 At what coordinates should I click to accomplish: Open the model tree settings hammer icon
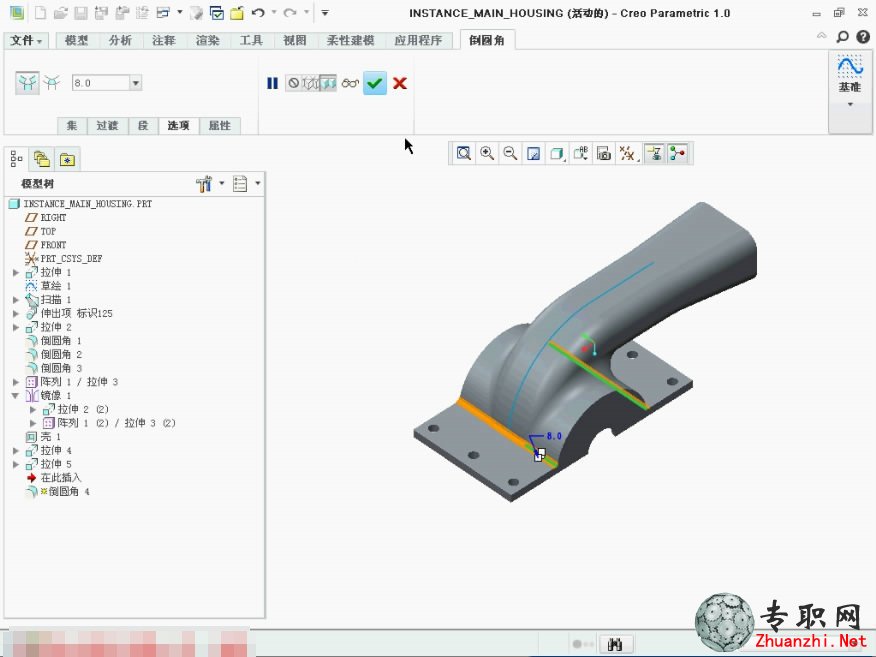click(204, 184)
